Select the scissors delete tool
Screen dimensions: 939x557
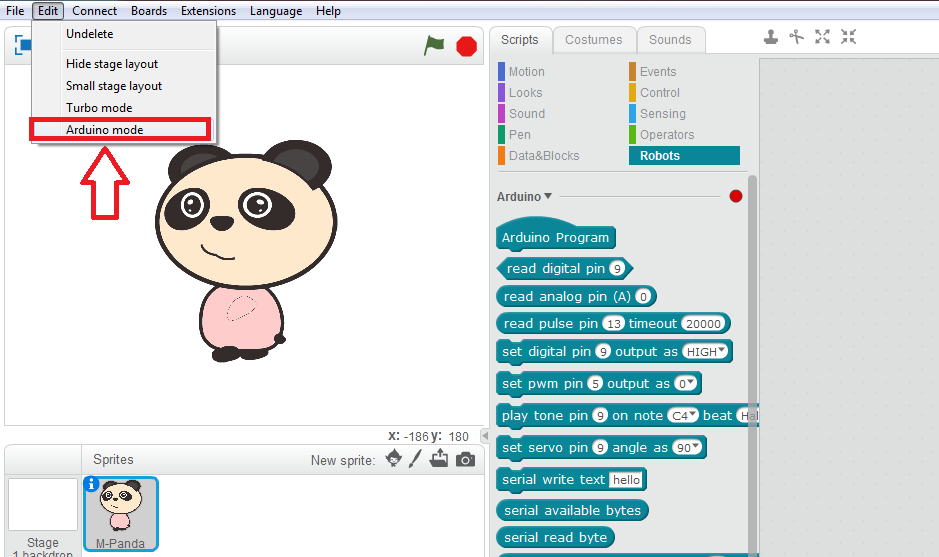tap(797, 37)
